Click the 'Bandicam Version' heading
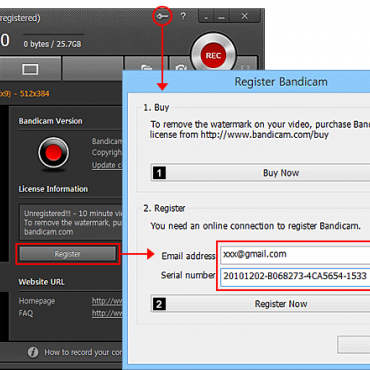370x370 pixels. [x=50, y=121]
